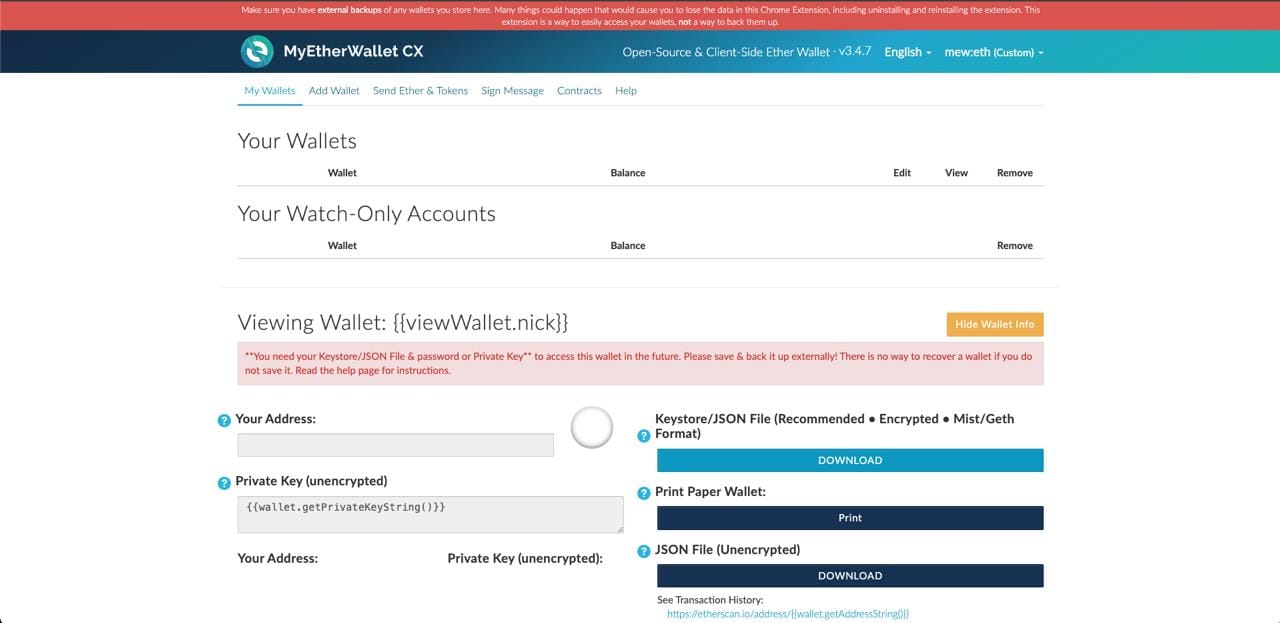Open help for JSON File (Unencrypted)
The image size is (1280, 623).
(642, 551)
